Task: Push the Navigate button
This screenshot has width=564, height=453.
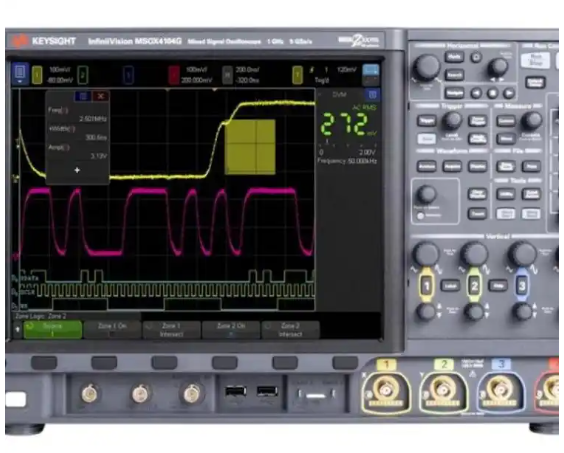Action: click(x=454, y=93)
